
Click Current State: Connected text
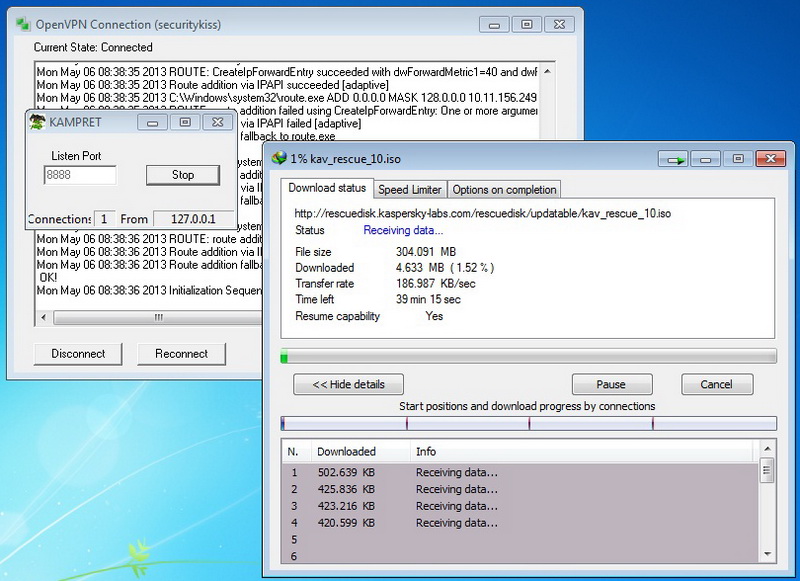(93, 47)
